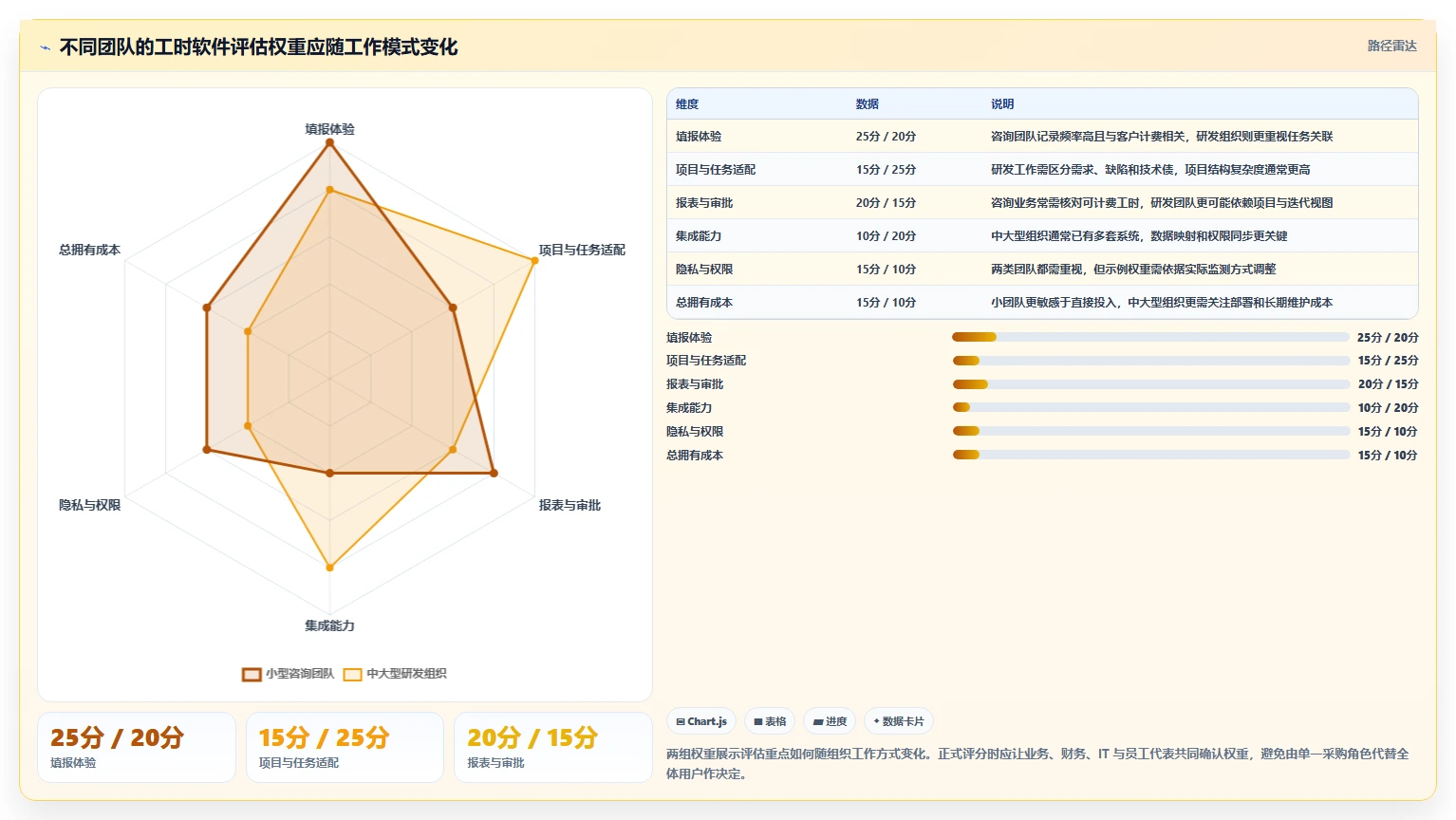
Task: Click the table description starting 研发工作需区分需求
Action: click(1150, 170)
